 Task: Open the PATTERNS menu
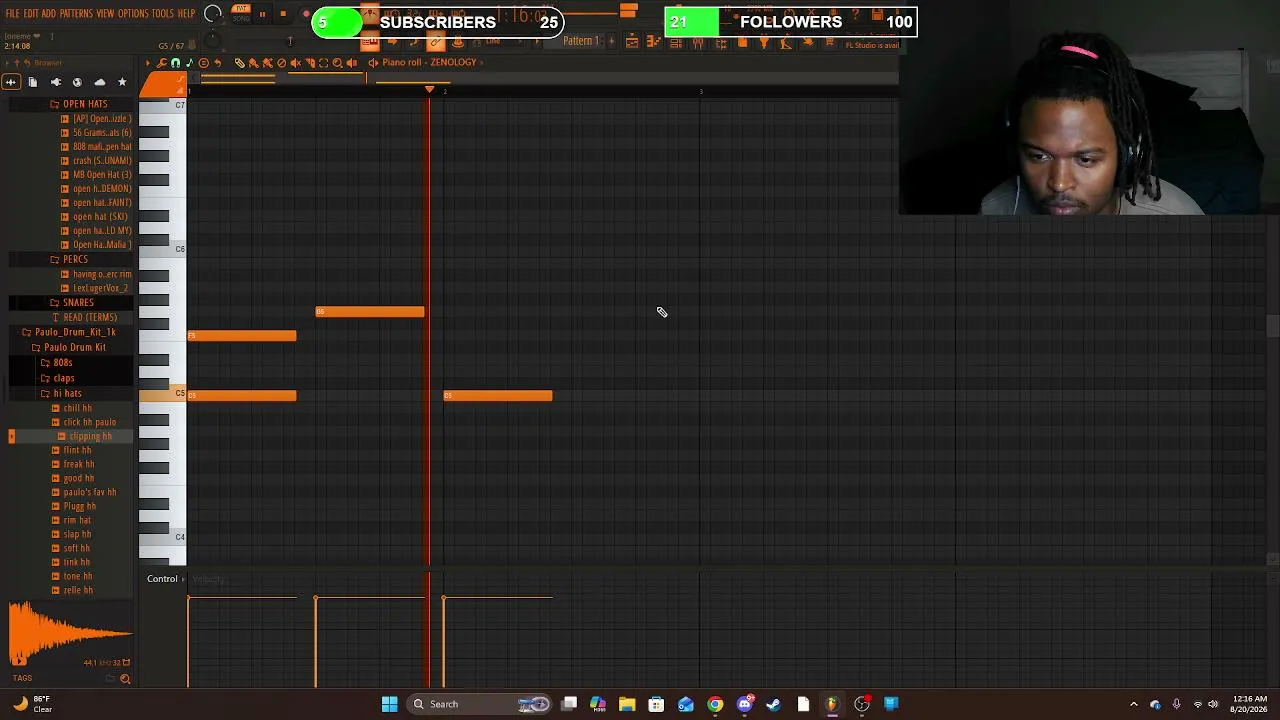[x=76, y=14]
